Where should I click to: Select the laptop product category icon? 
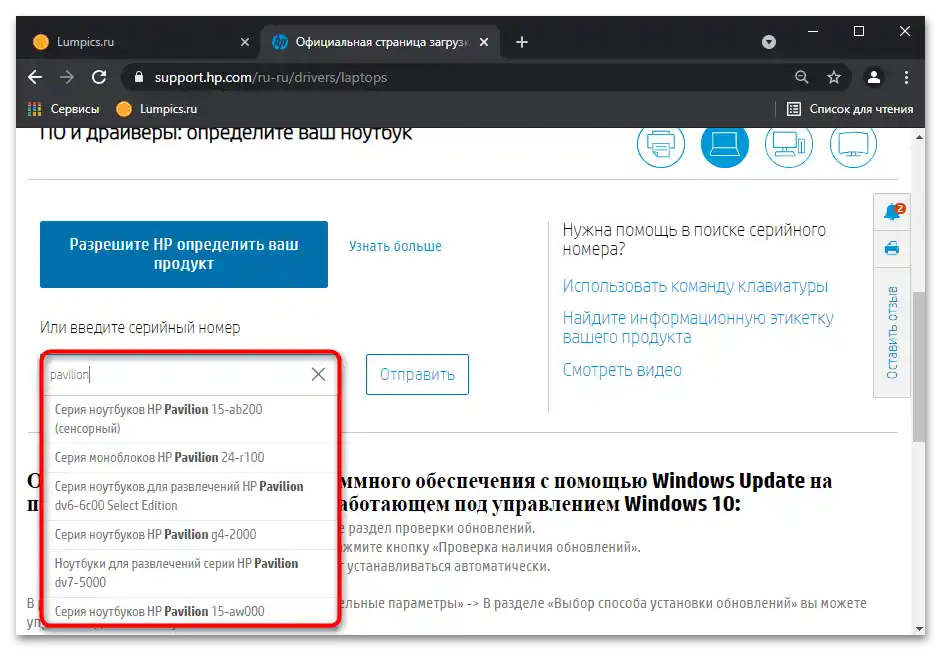tap(725, 144)
